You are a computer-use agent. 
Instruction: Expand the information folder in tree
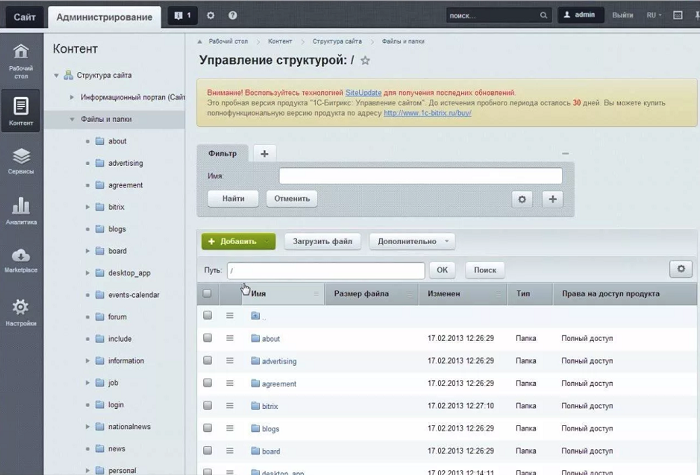[88, 361]
